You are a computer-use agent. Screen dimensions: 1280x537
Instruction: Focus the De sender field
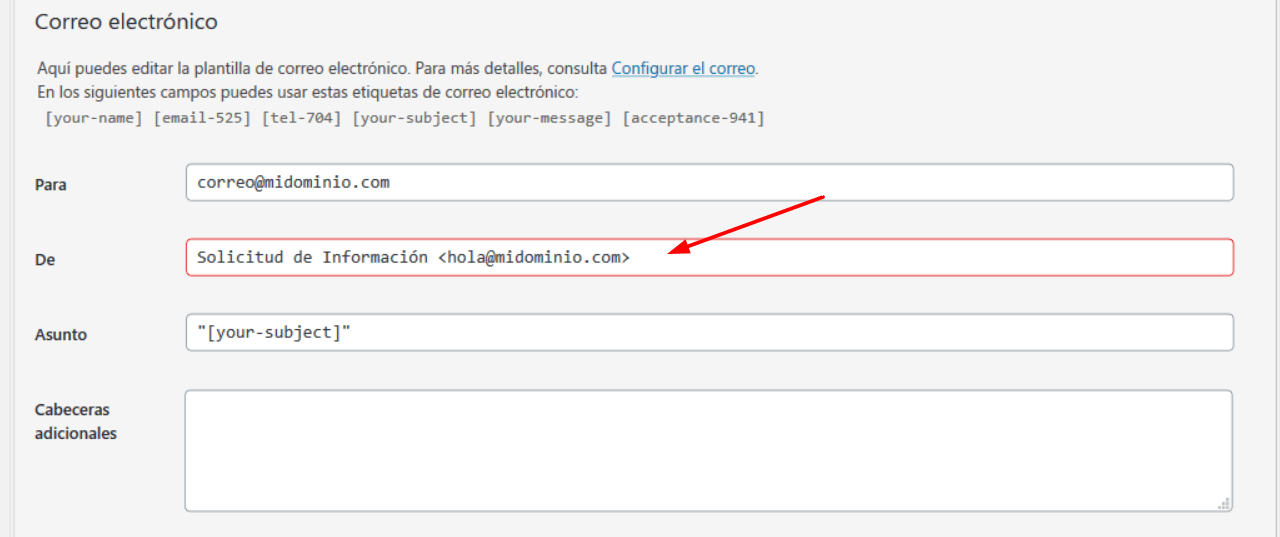[x=709, y=257]
